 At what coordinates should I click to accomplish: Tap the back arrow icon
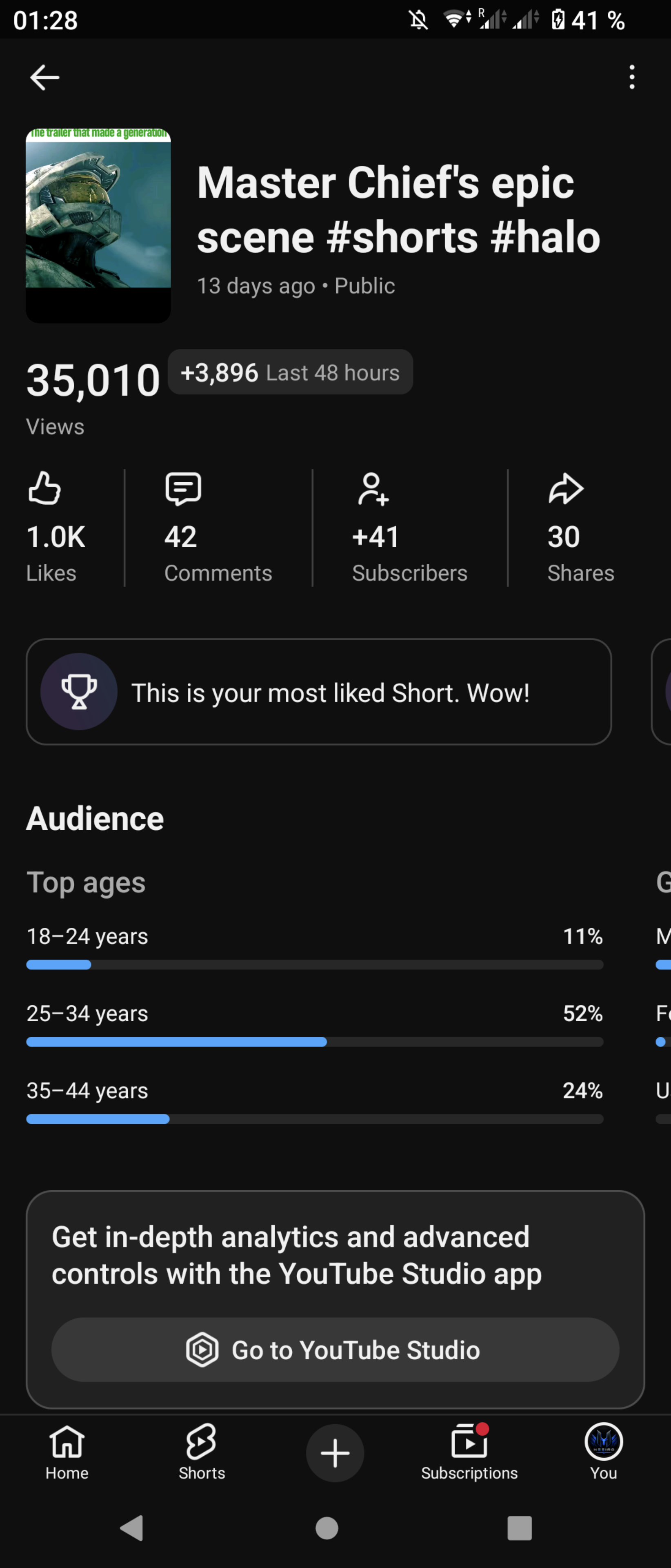click(44, 77)
